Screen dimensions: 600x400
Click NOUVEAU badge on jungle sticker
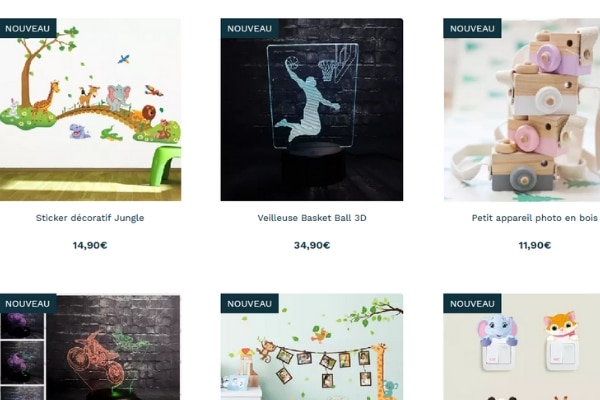(28, 28)
